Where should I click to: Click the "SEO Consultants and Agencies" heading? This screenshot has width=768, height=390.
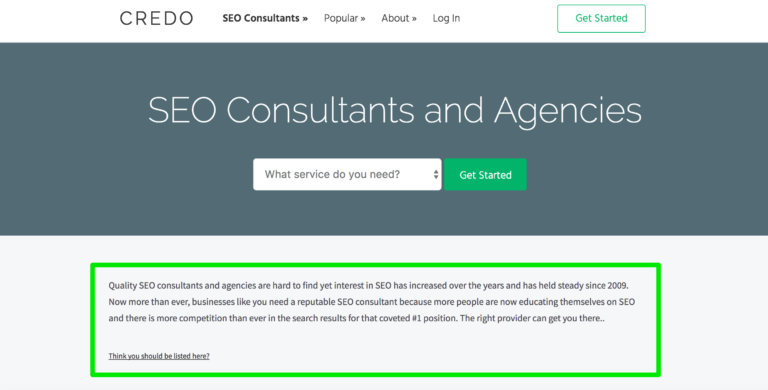click(395, 110)
